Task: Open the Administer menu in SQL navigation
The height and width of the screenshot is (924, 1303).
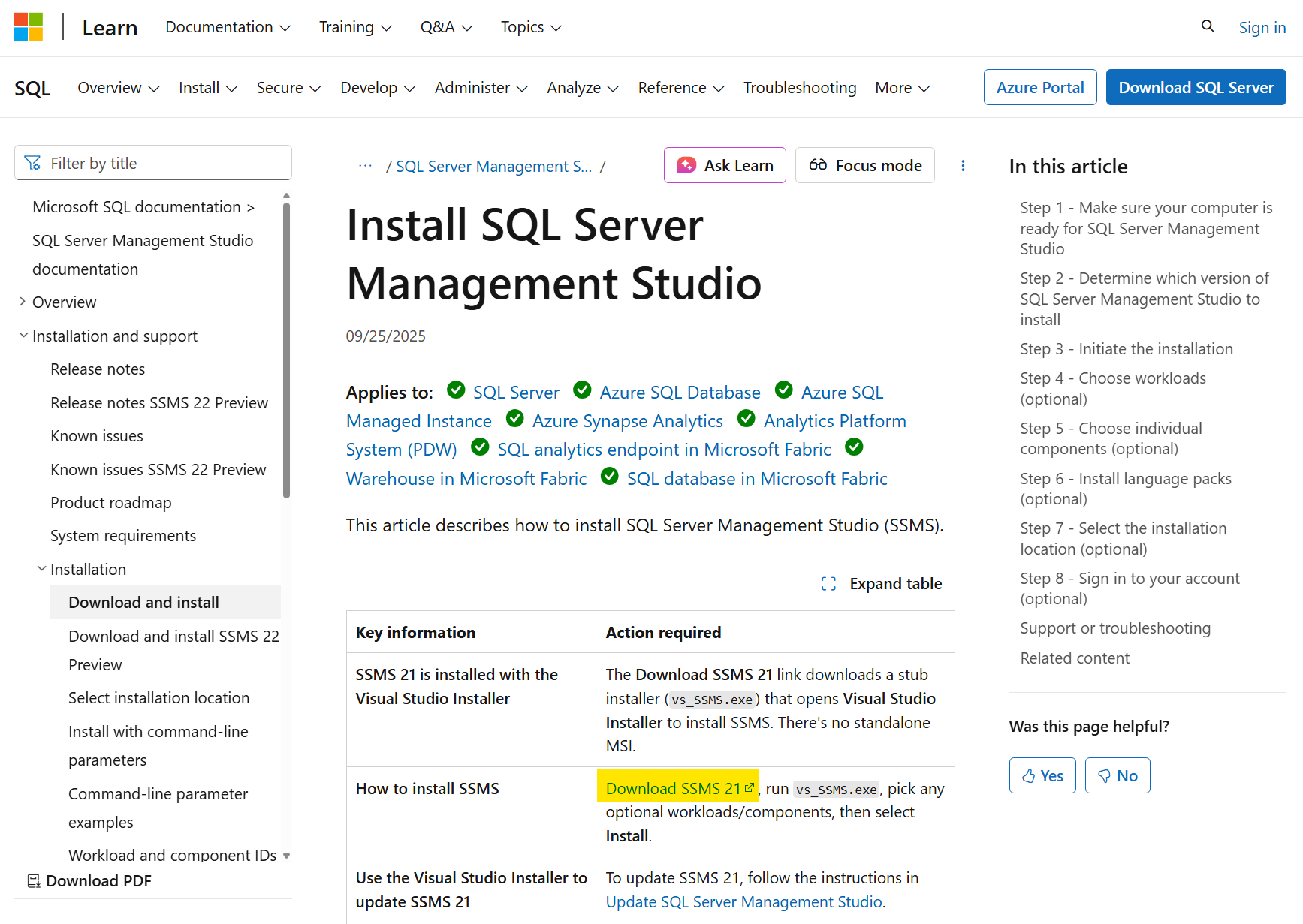Action: [481, 88]
